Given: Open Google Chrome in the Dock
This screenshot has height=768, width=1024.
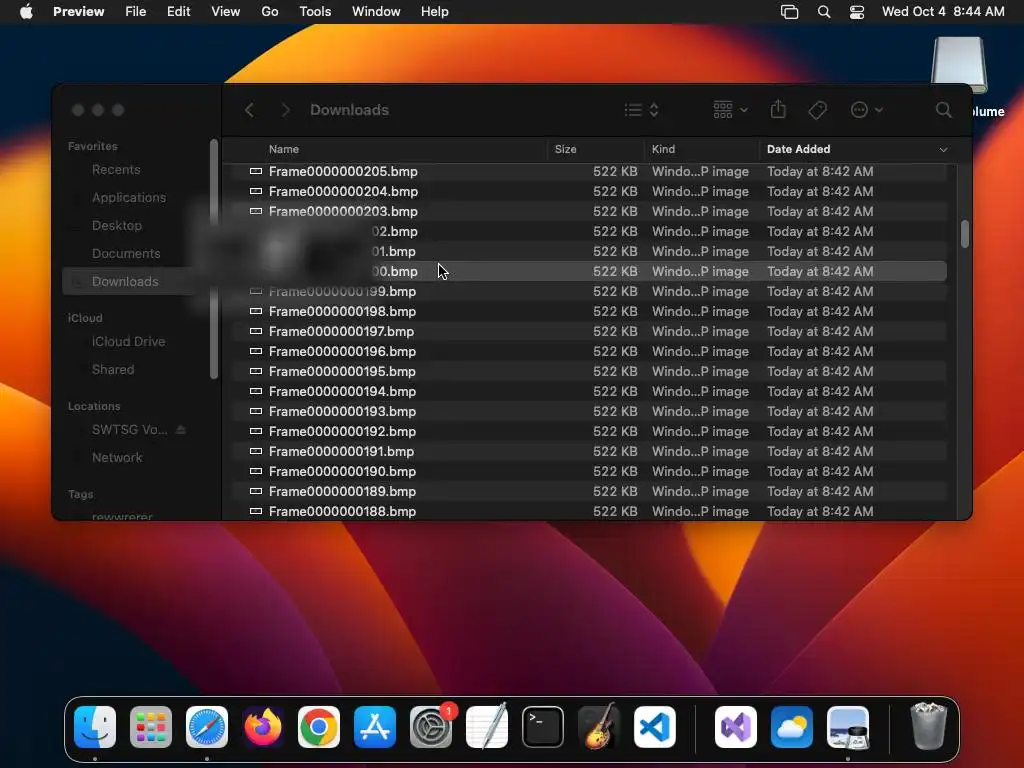Looking at the screenshot, I should tap(319, 727).
